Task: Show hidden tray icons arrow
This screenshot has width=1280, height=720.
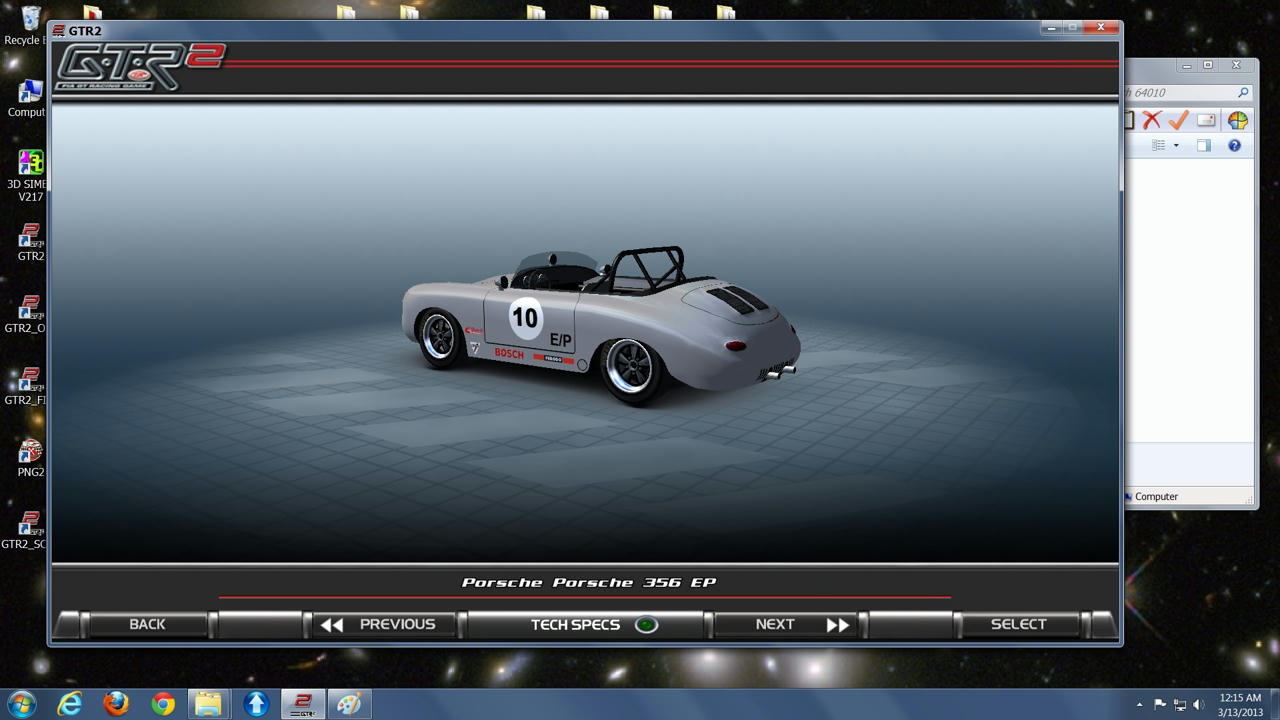Action: point(1139,705)
